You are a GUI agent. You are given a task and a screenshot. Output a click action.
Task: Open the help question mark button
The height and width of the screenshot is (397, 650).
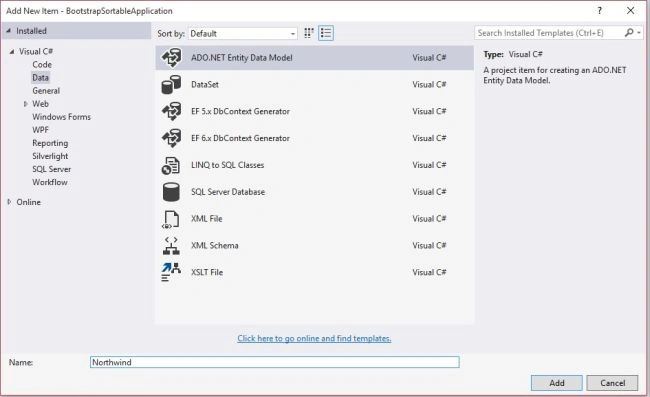(599, 11)
